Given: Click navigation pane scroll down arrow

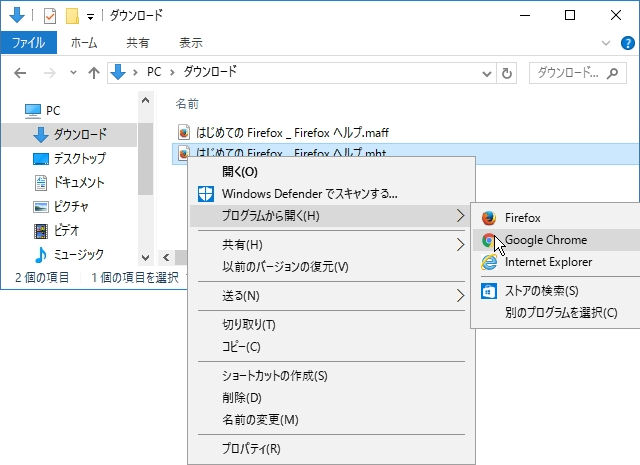Looking at the screenshot, I should [146, 258].
